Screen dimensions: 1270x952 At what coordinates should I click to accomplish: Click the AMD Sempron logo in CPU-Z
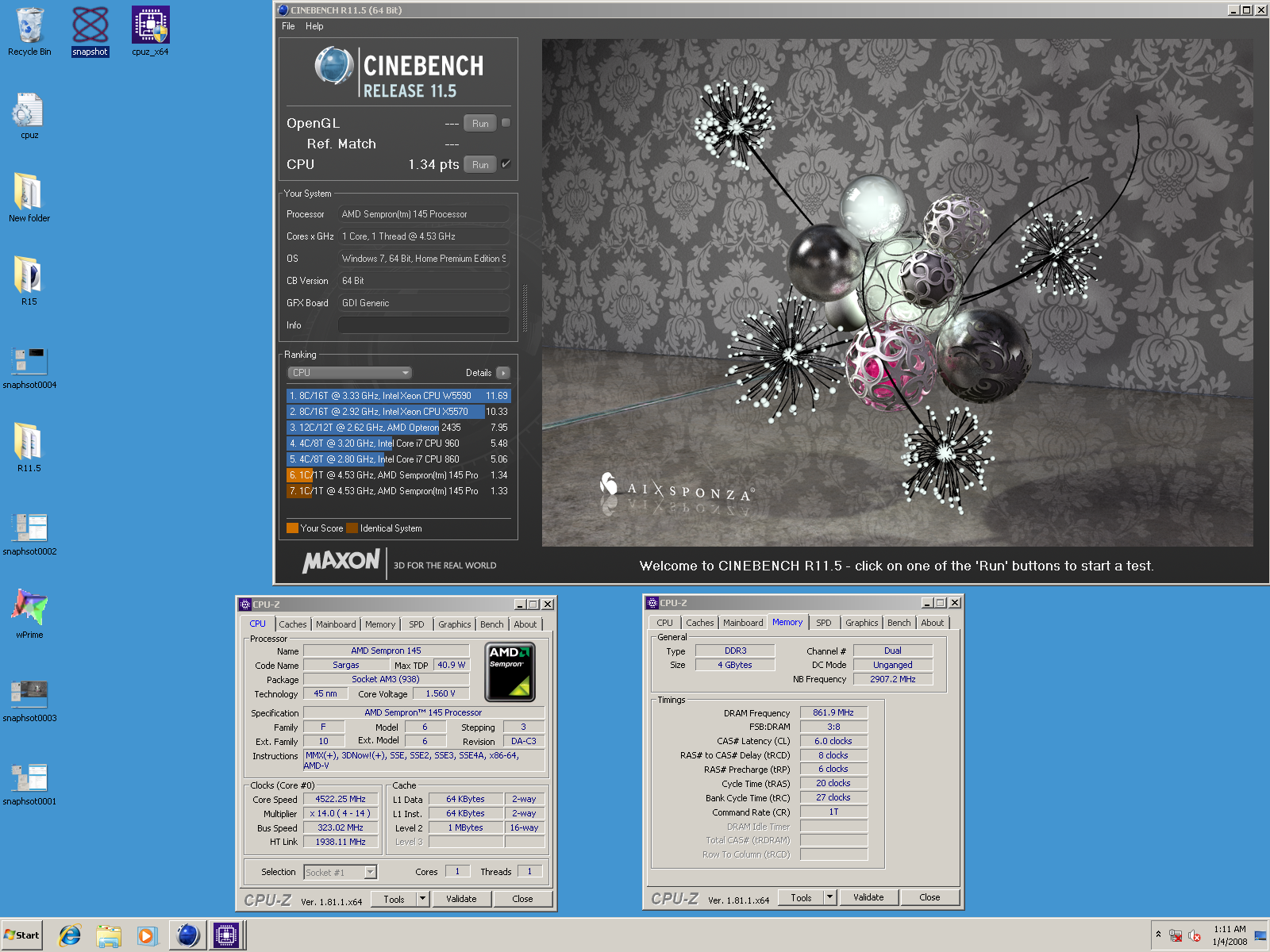[510, 672]
